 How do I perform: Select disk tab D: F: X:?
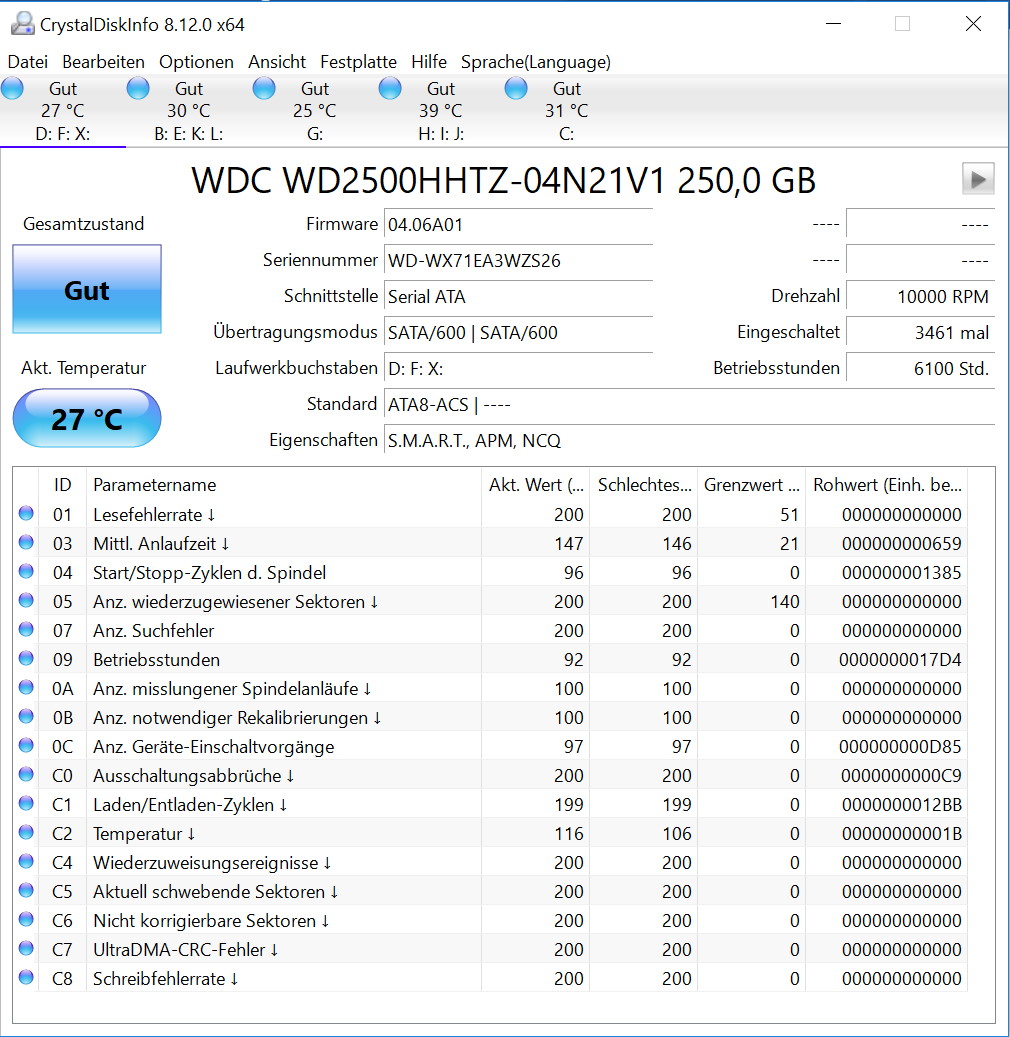pyautogui.click(x=63, y=111)
